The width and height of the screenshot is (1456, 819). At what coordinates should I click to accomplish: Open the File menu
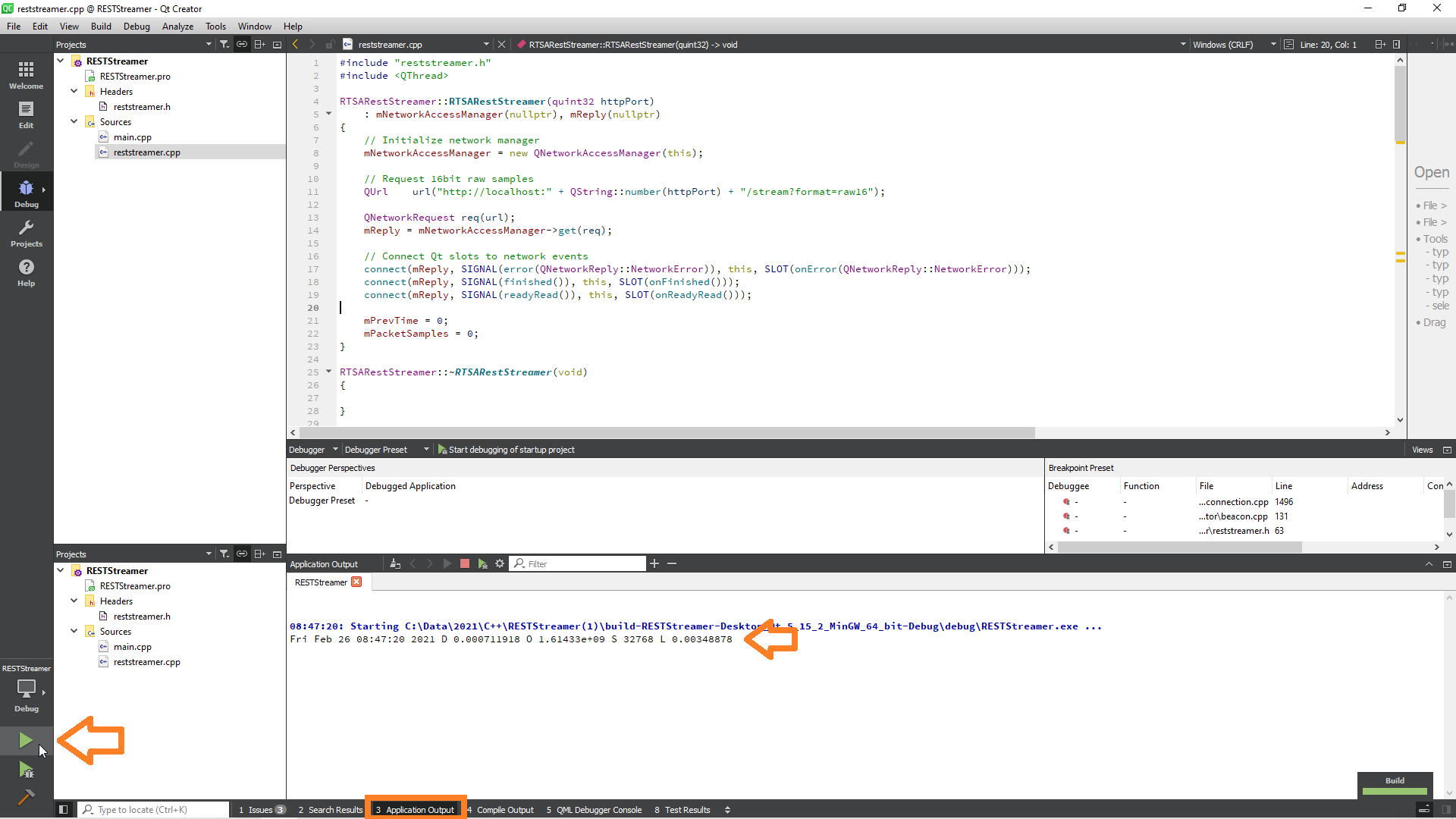(x=14, y=26)
